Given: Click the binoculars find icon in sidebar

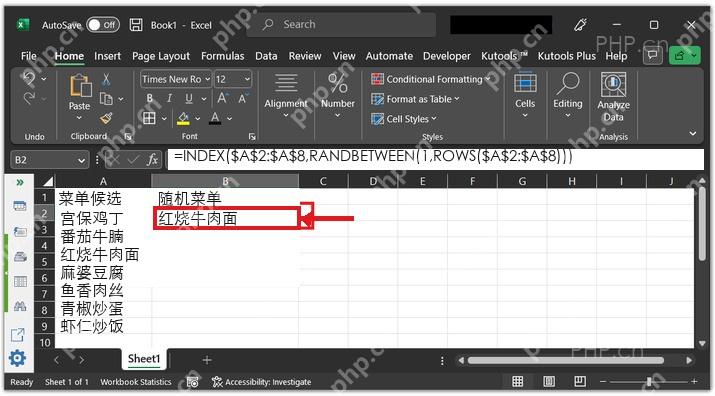Looking at the screenshot, I should [x=20, y=306].
